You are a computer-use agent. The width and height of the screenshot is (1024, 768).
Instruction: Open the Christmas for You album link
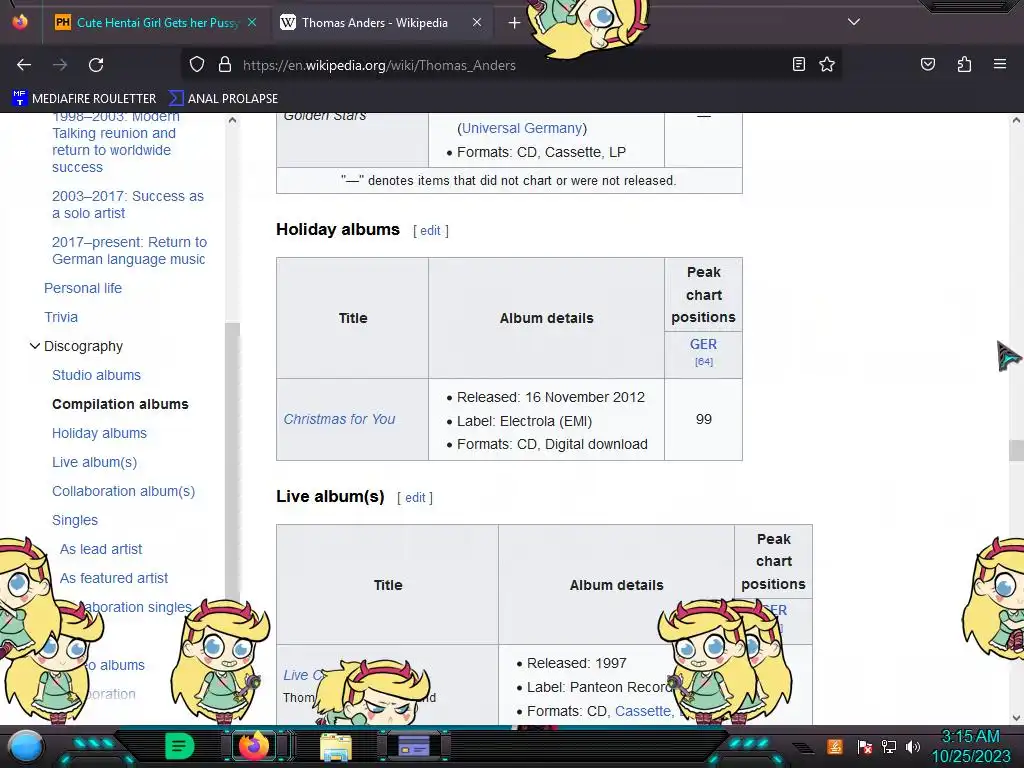(x=339, y=419)
